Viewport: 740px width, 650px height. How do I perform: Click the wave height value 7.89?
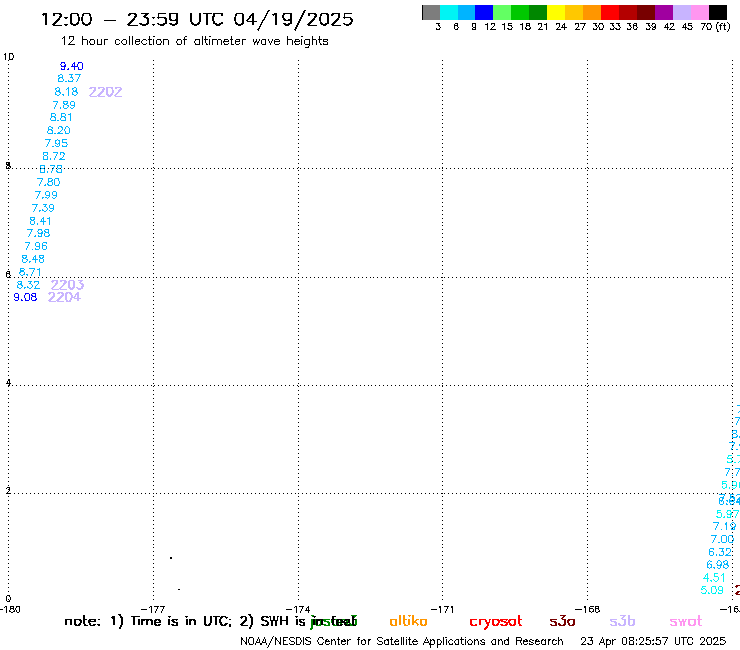(64, 105)
